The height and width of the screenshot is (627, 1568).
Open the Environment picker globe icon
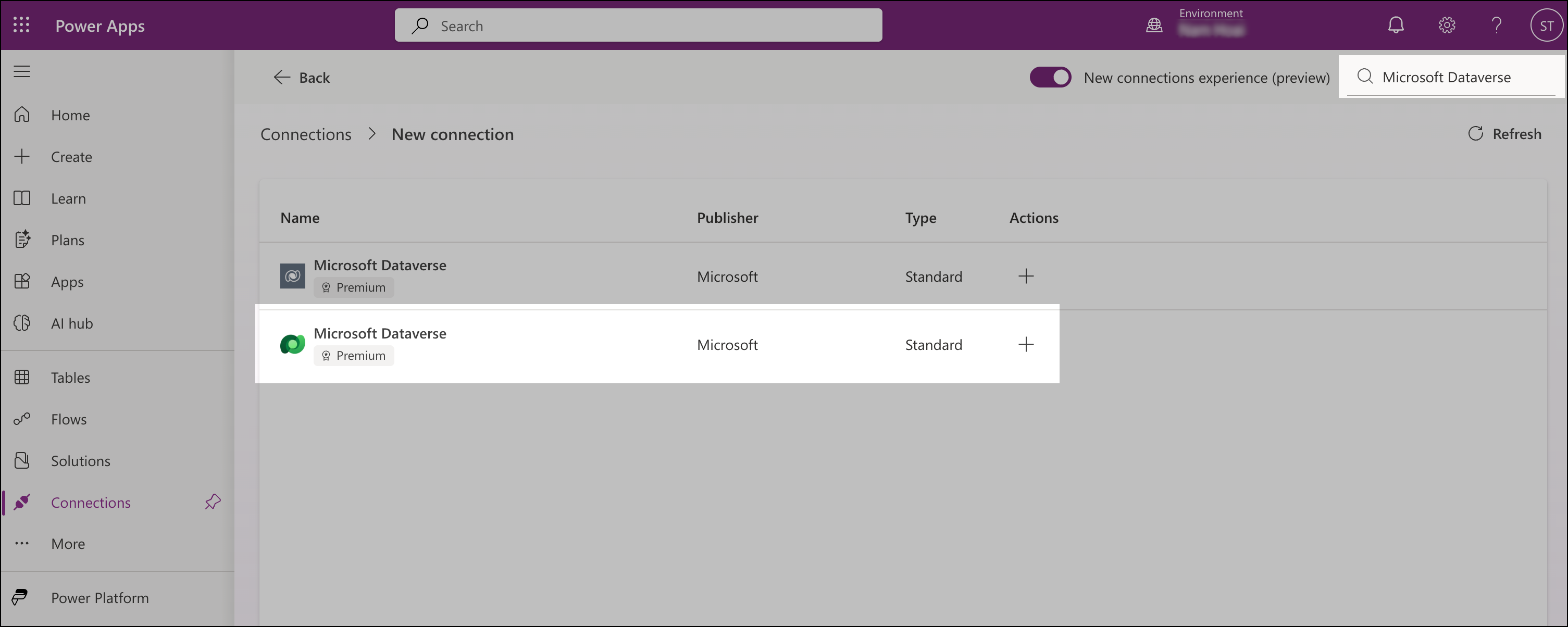coord(1154,26)
